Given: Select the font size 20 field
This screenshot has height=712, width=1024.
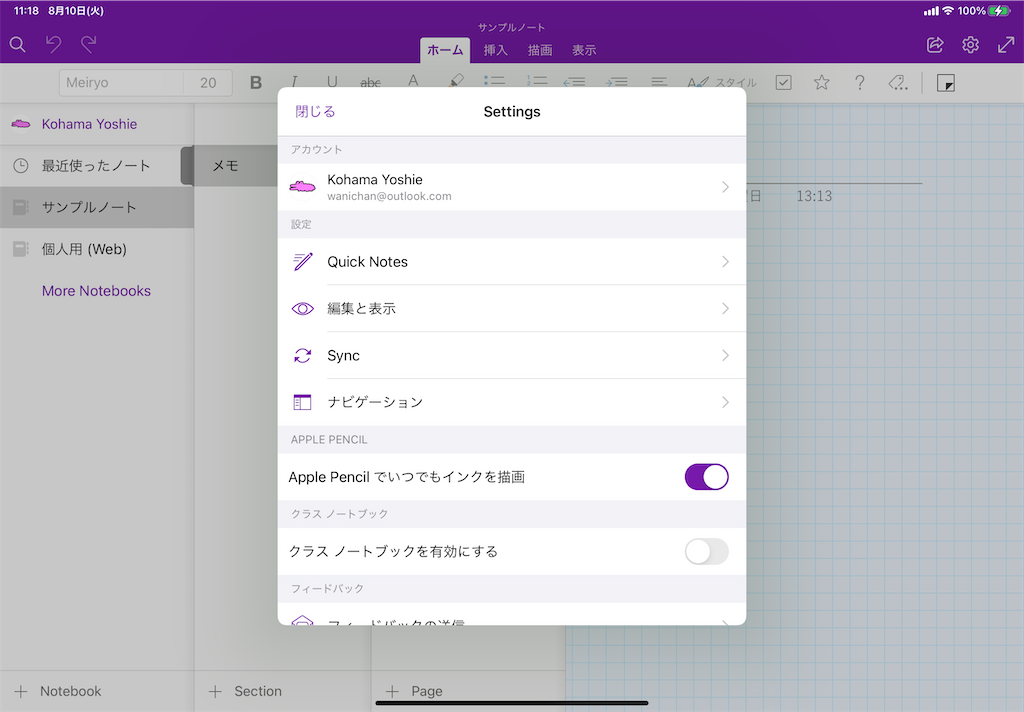Looking at the screenshot, I should pyautogui.click(x=208, y=83).
